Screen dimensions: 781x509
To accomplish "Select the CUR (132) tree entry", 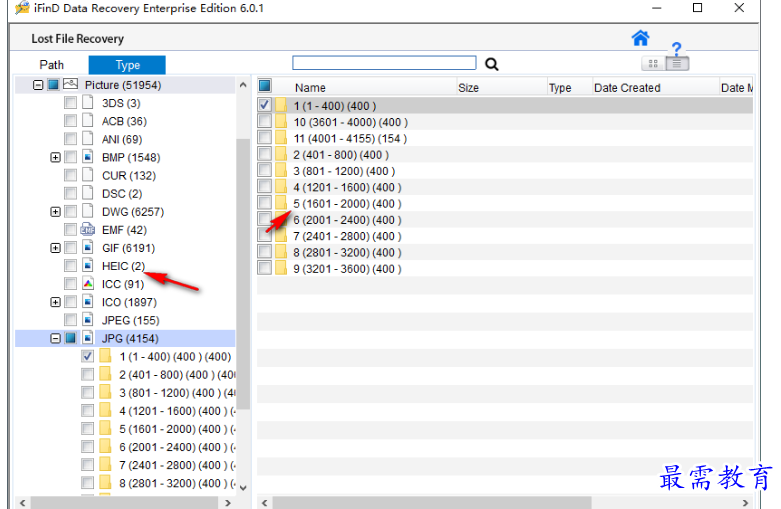I will (x=129, y=175).
